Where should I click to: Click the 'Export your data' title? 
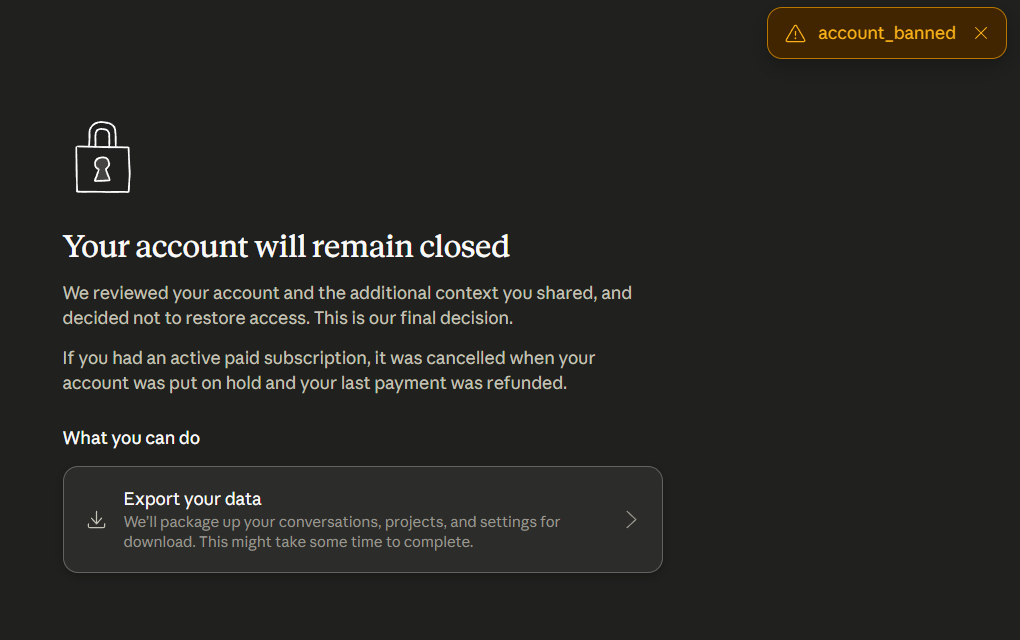click(x=193, y=499)
